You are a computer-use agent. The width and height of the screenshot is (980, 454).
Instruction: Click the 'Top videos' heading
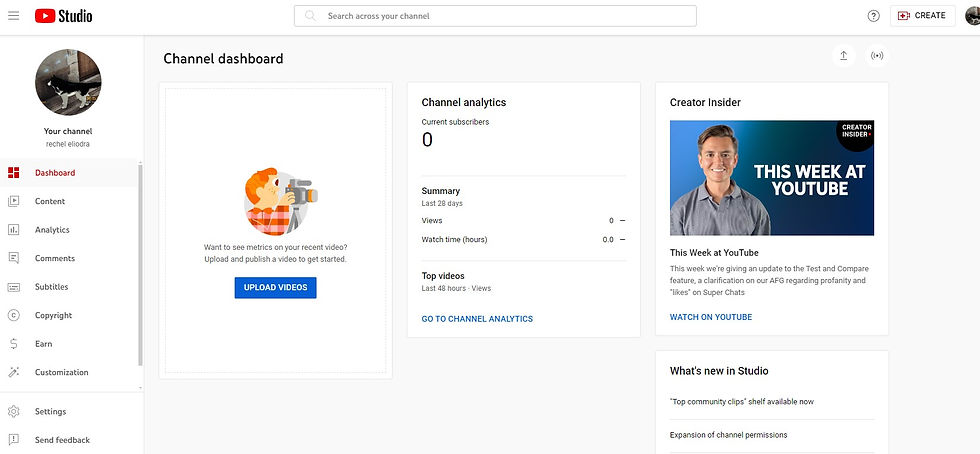click(443, 276)
